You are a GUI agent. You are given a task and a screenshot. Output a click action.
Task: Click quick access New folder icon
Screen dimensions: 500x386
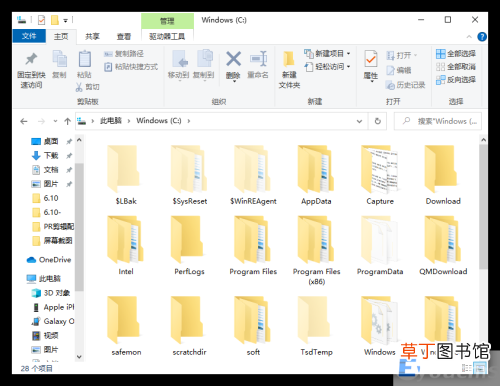coord(55,20)
